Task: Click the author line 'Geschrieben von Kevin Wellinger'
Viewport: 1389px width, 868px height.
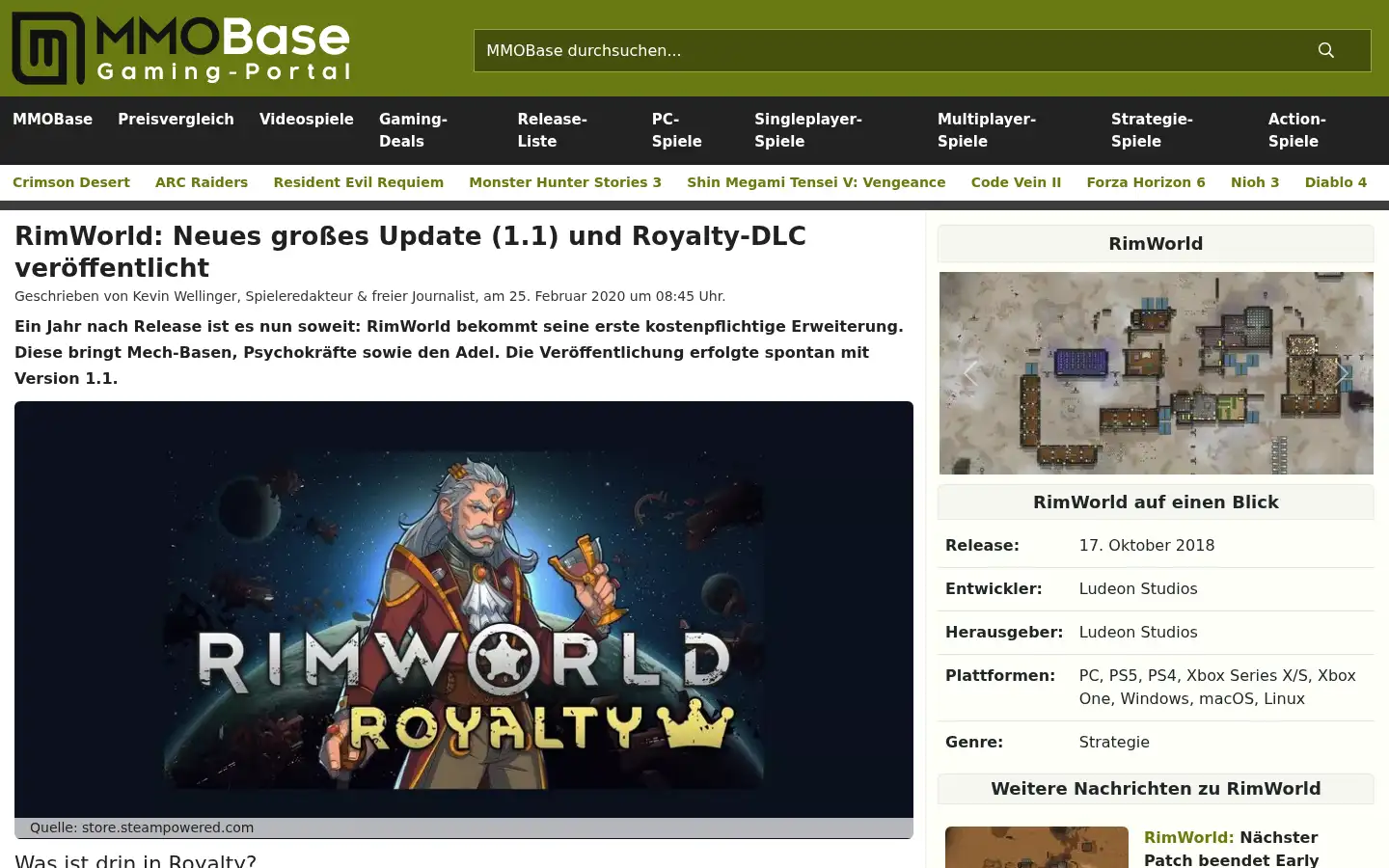Action: 369,296
